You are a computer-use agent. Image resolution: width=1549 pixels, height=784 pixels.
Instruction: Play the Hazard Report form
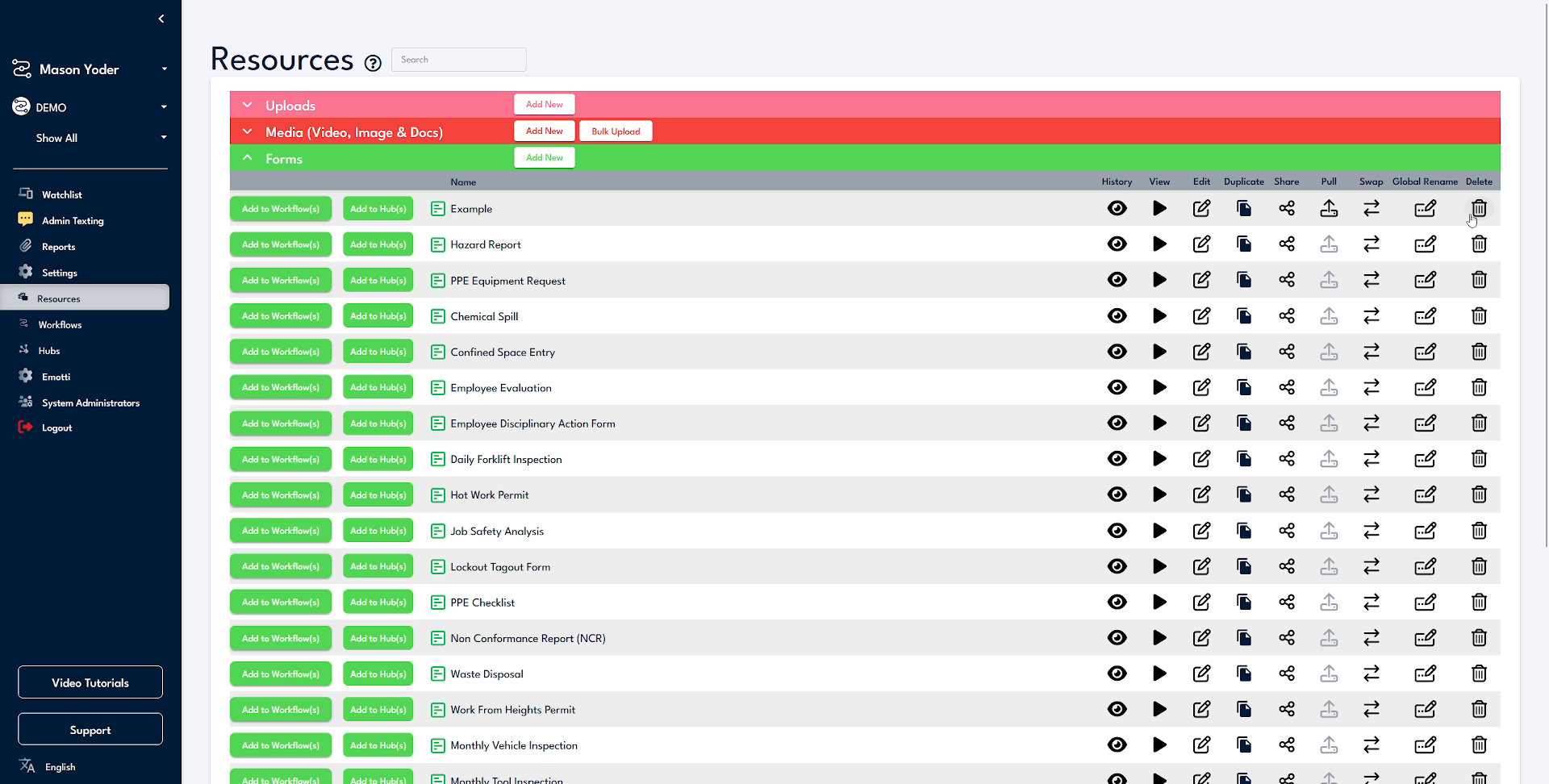click(1159, 244)
